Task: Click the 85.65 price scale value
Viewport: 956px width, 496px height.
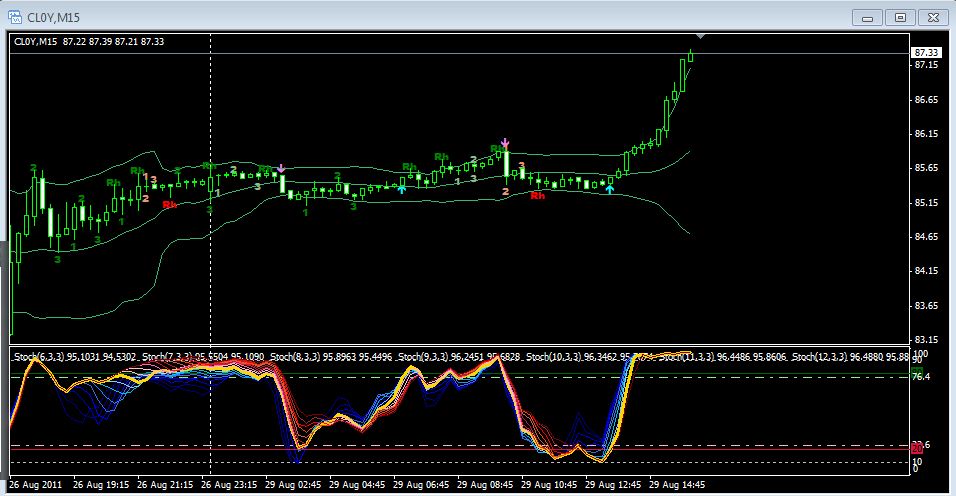Action: pos(927,168)
